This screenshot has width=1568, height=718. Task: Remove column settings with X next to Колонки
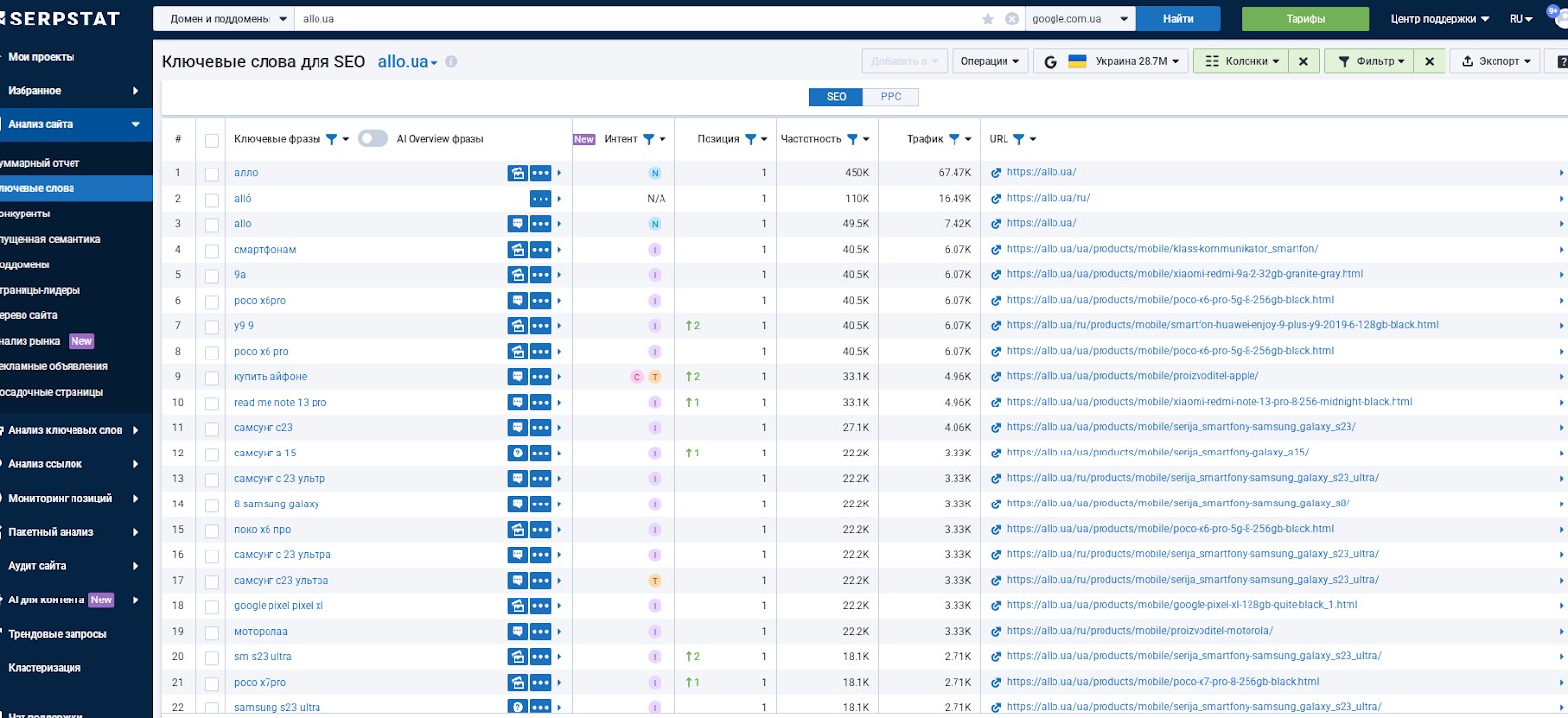(x=1303, y=61)
